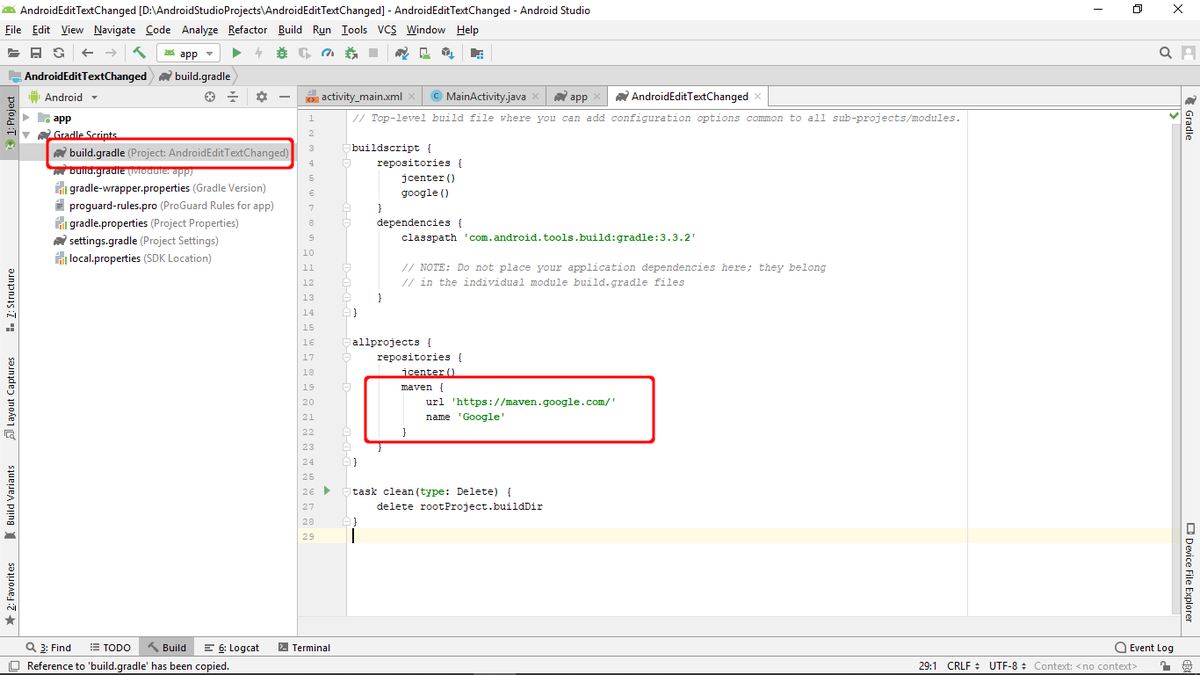Open the VCS menu
1200x675 pixels.
click(x=386, y=30)
